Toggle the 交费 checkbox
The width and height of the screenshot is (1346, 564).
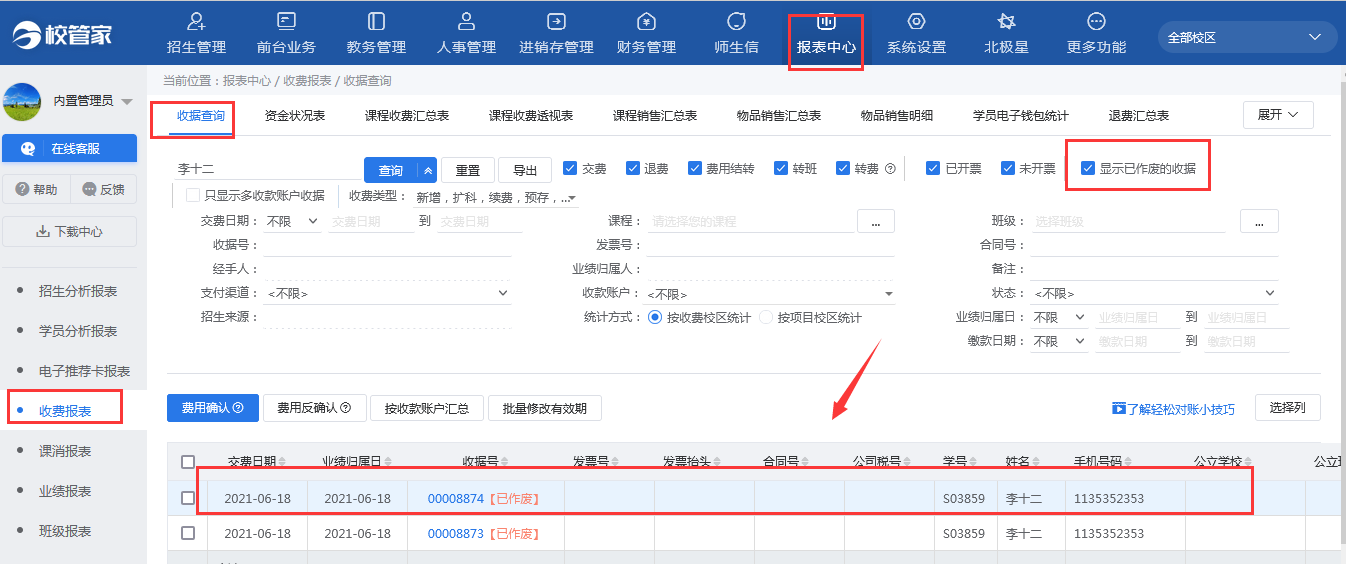[570, 168]
